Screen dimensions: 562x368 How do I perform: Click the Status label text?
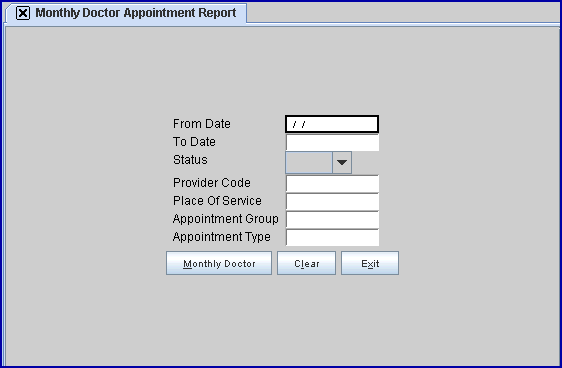pos(190,160)
